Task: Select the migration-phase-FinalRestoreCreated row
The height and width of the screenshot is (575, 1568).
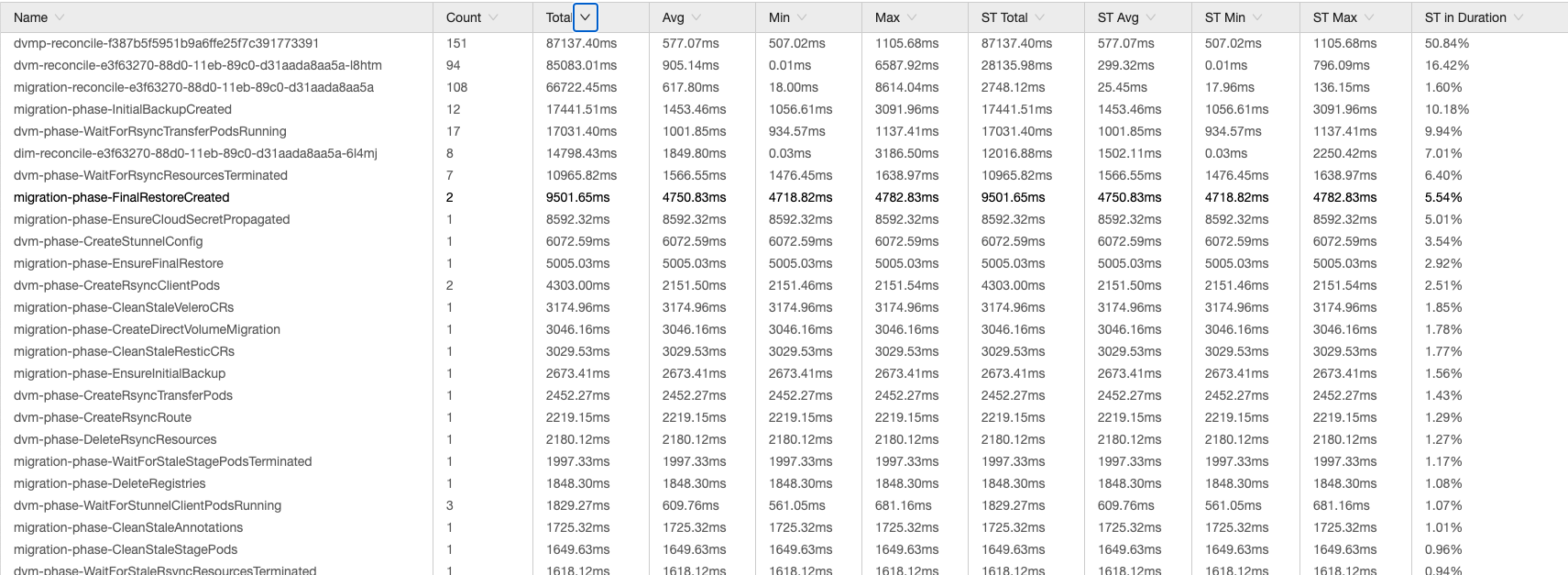Action: point(121,197)
